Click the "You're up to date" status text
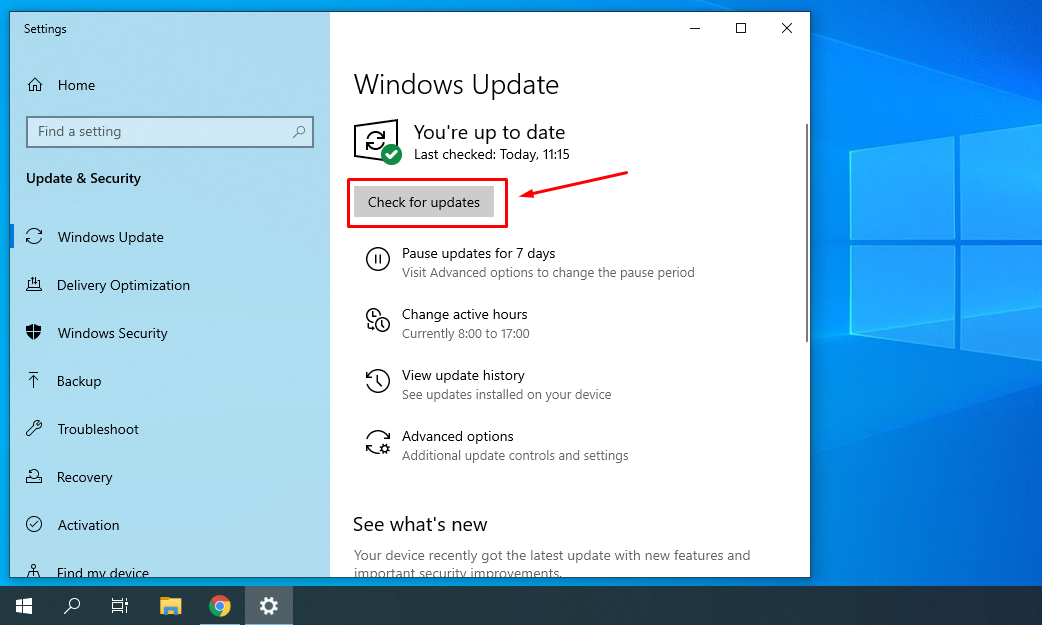Screen dimensions: 1042x625 point(489,132)
